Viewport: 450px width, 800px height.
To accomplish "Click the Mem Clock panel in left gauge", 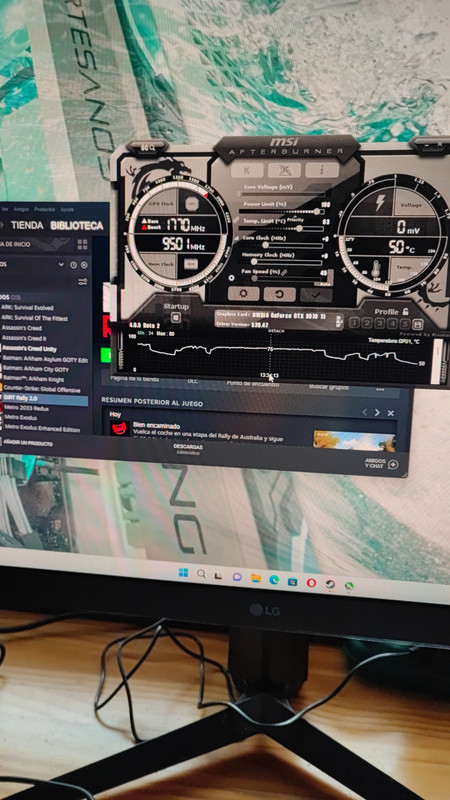I will coord(161,264).
